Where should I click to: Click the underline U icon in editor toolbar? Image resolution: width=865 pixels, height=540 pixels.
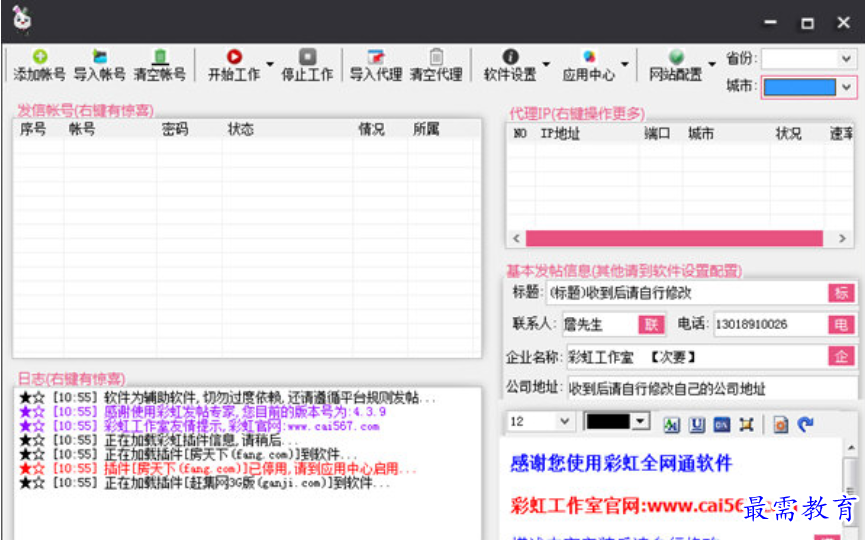click(x=697, y=424)
